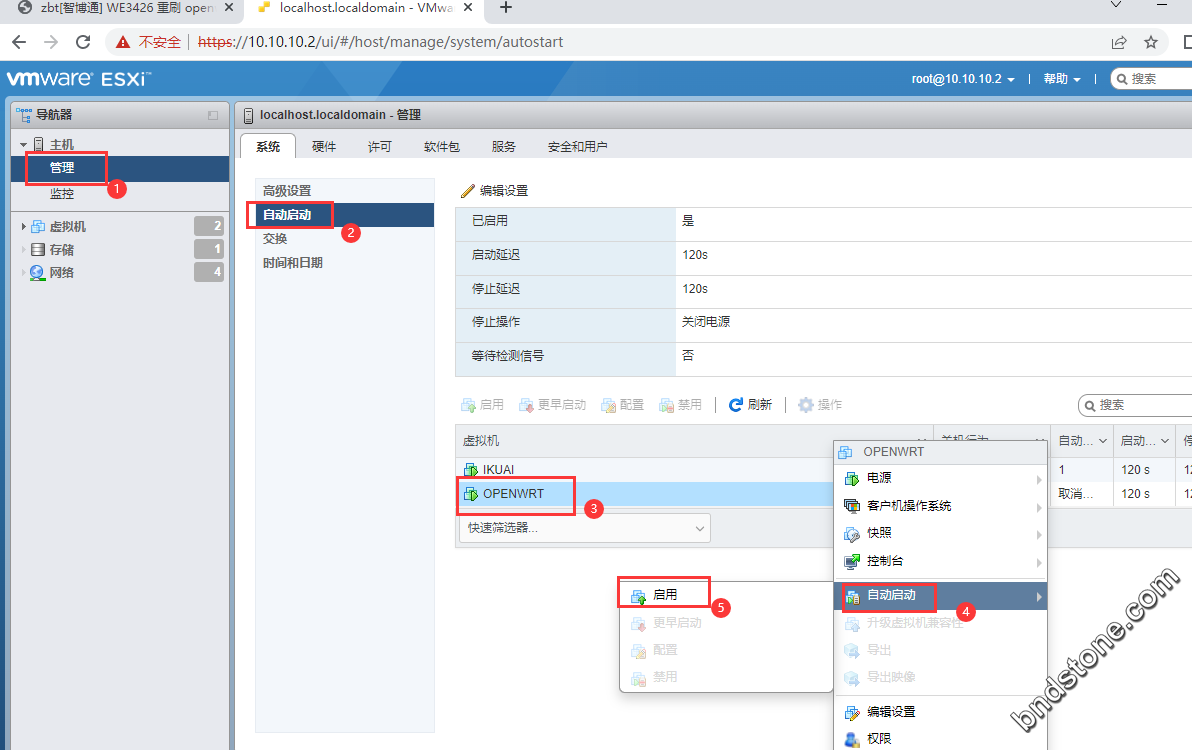Switch to the 软件包 tab
1192x750 pixels.
tap(442, 147)
